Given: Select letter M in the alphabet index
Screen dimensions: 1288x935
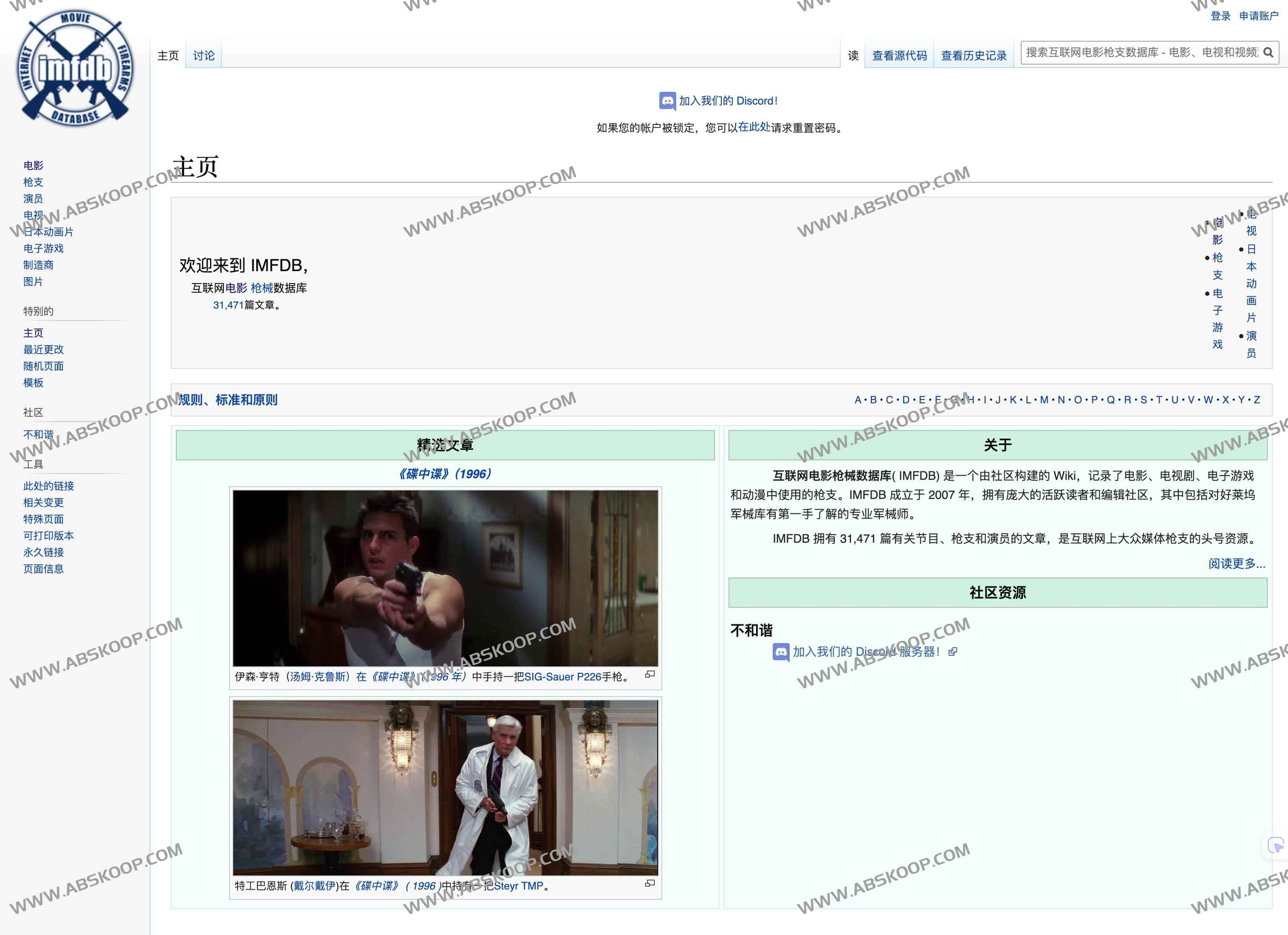Looking at the screenshot, I should tap(1044, 400).
